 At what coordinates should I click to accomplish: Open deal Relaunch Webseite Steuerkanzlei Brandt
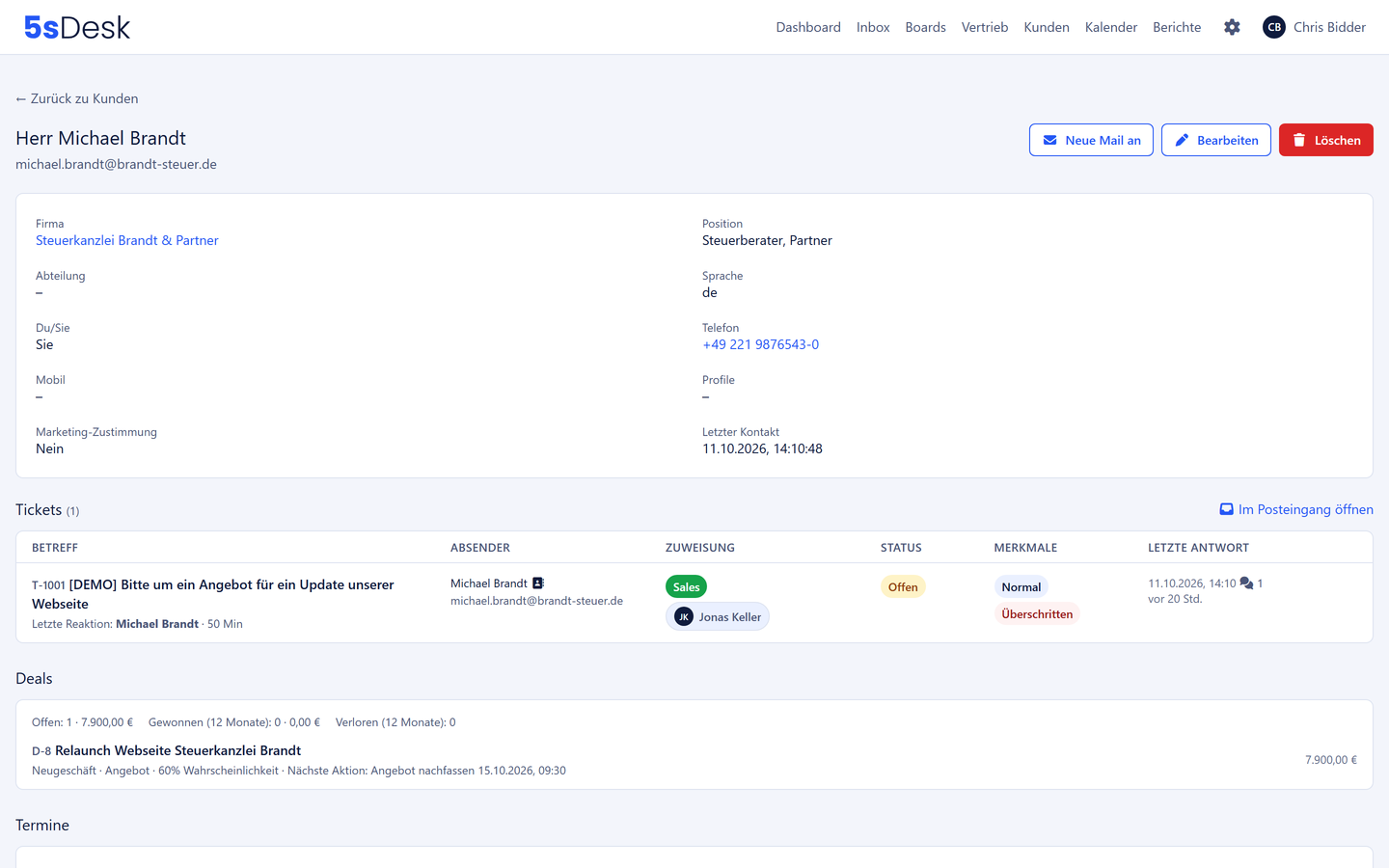pyautogui.click(x=177, y=750)
